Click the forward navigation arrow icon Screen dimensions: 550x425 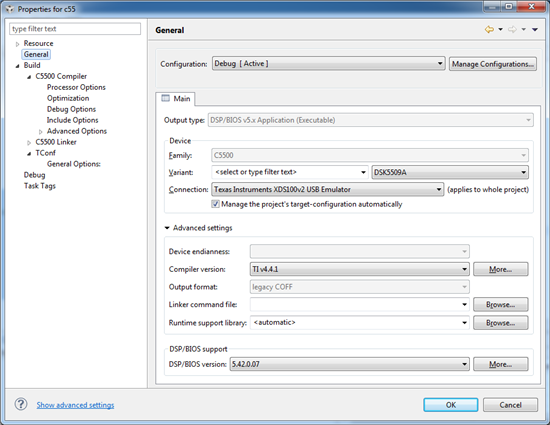(512, 30)
